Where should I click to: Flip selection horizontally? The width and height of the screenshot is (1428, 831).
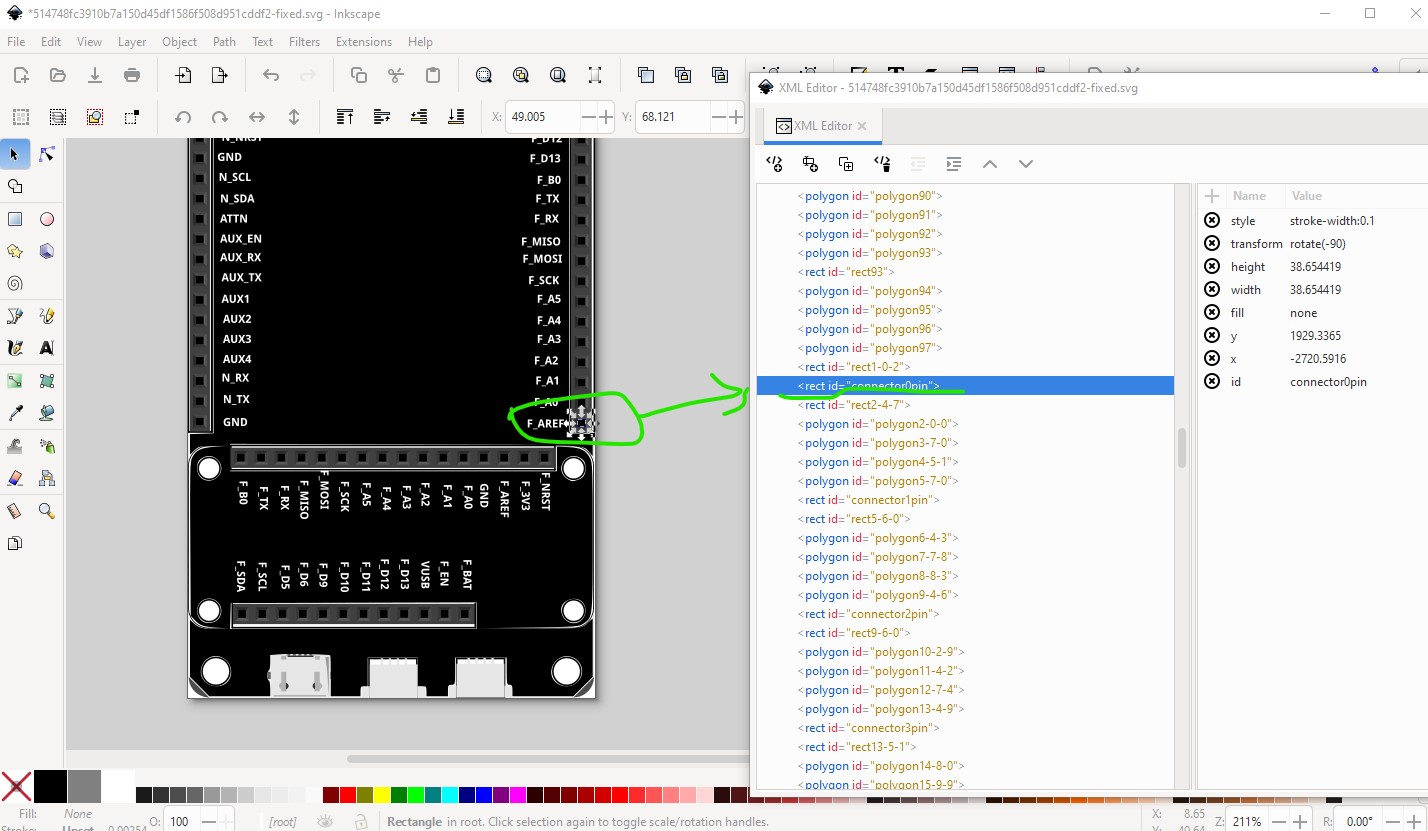(x=257, y=117)
